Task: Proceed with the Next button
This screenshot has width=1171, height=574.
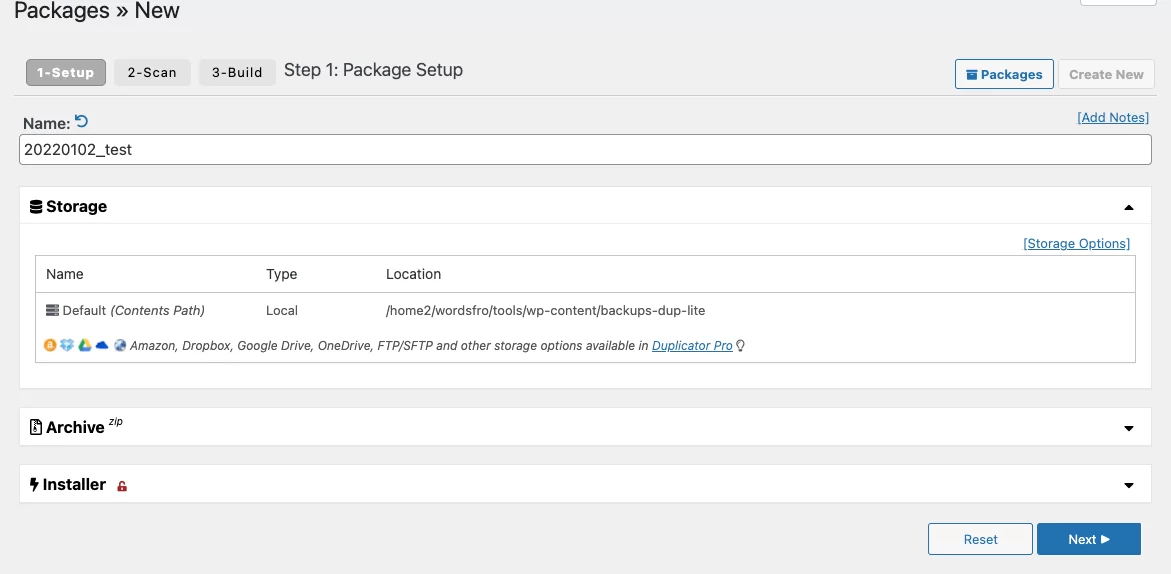Action: pyautogui.click(x=1088, y=539)
